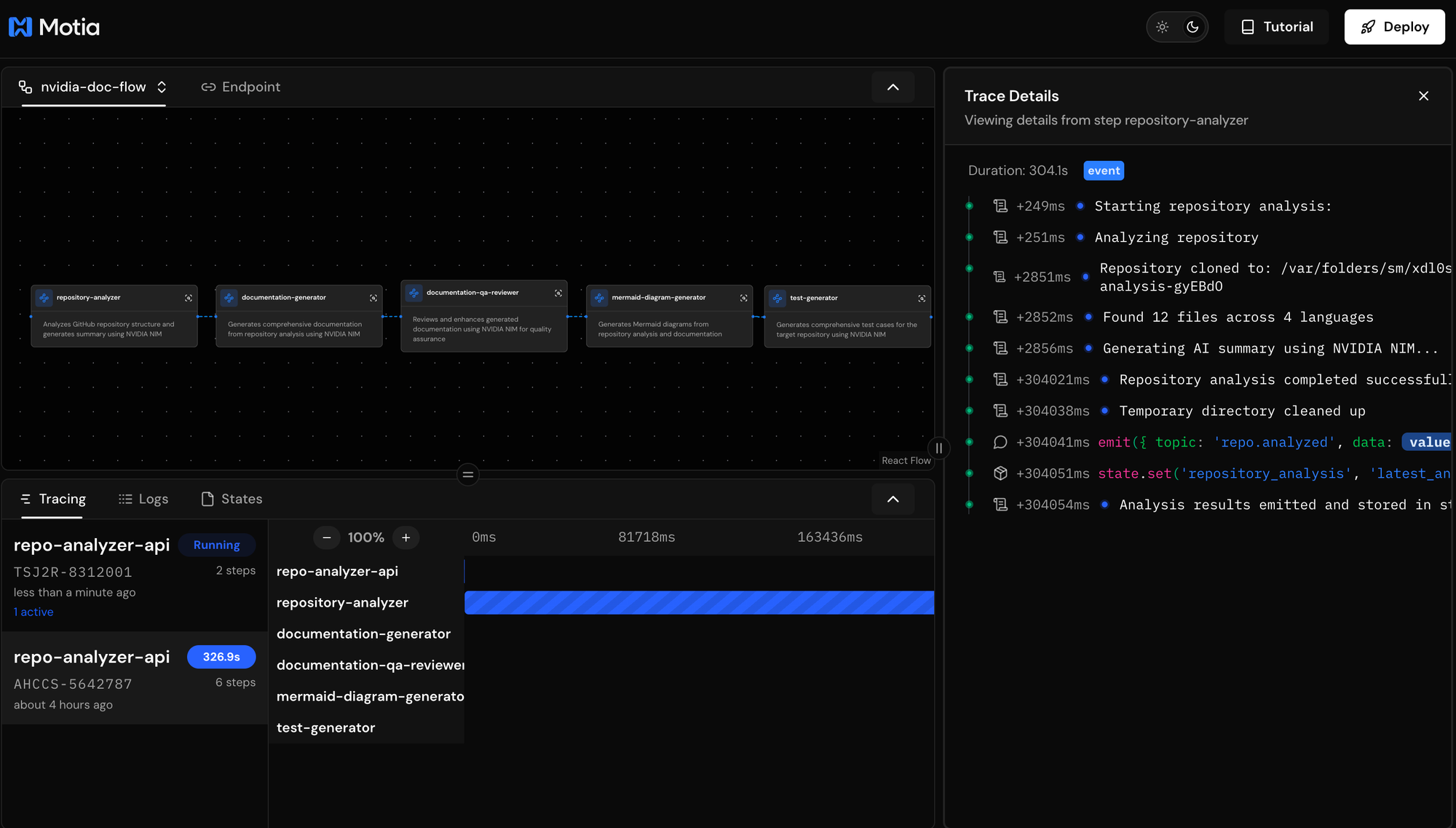The width and height of the screenshot is (1456, 828).
Task: Switch to dark theme moon icon
Action: click(1192, 27)
